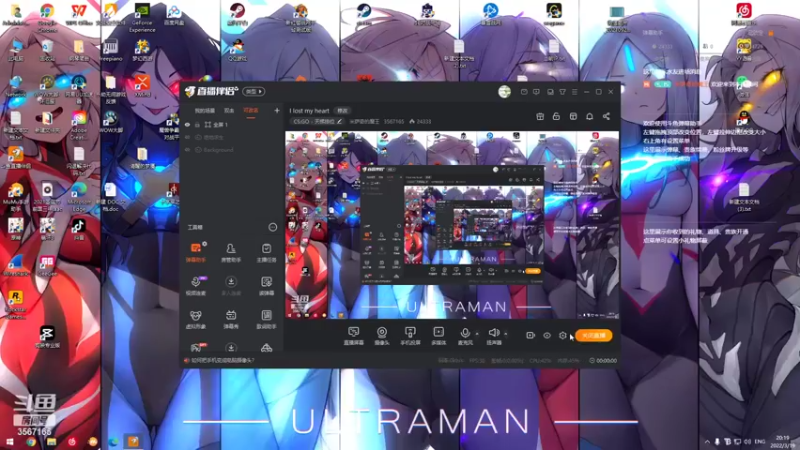Open WPS Office desktop shortcut
800x450 pixels.
coord(78,15)
